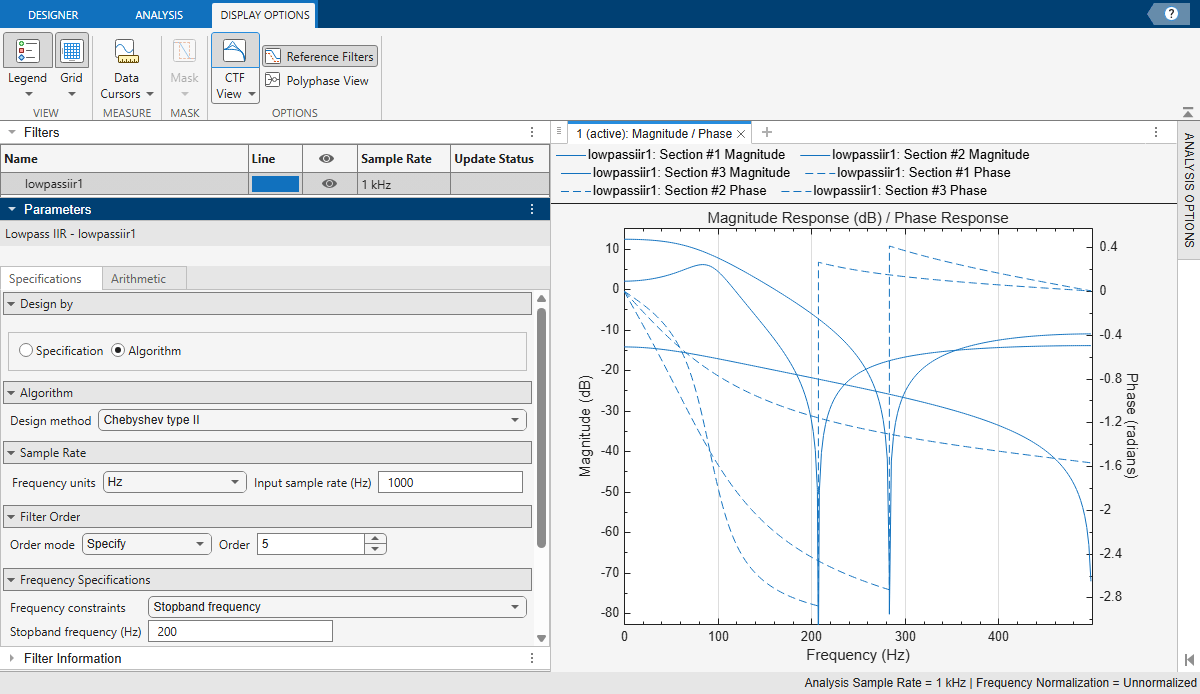Click the Section #2 Magnitude legend entry
This screenshot has height=694, width=1200.
click(x=914, y=155)
